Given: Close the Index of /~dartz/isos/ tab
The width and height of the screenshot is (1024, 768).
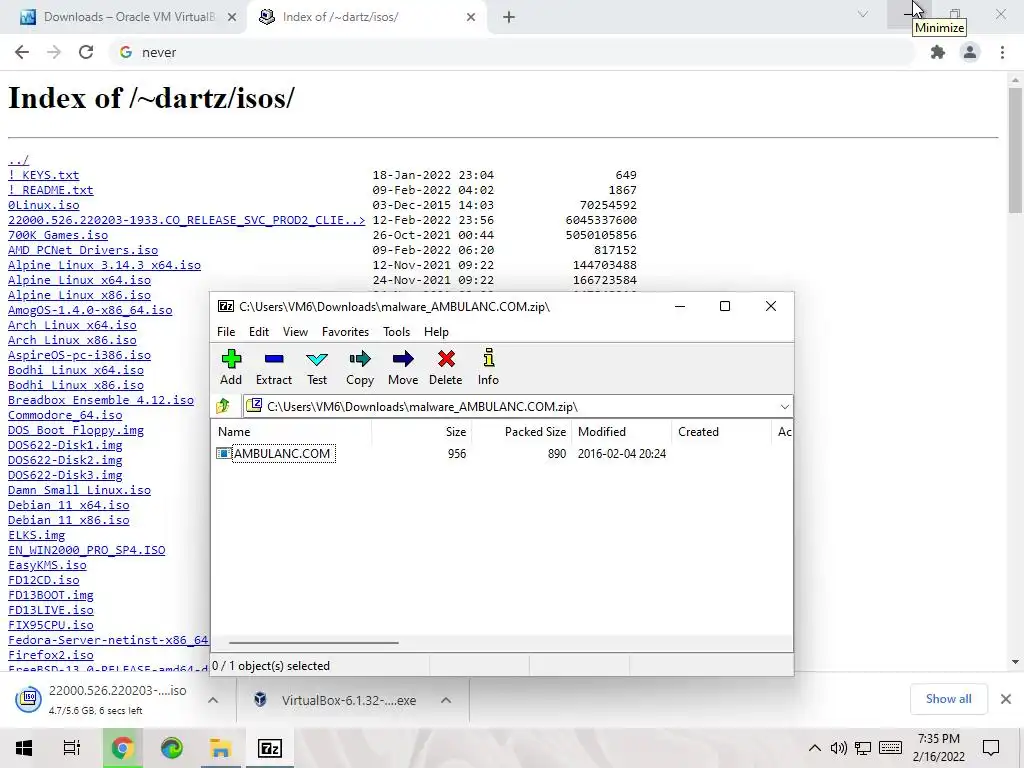Looking at the screenshot, I should click(471, 17).
